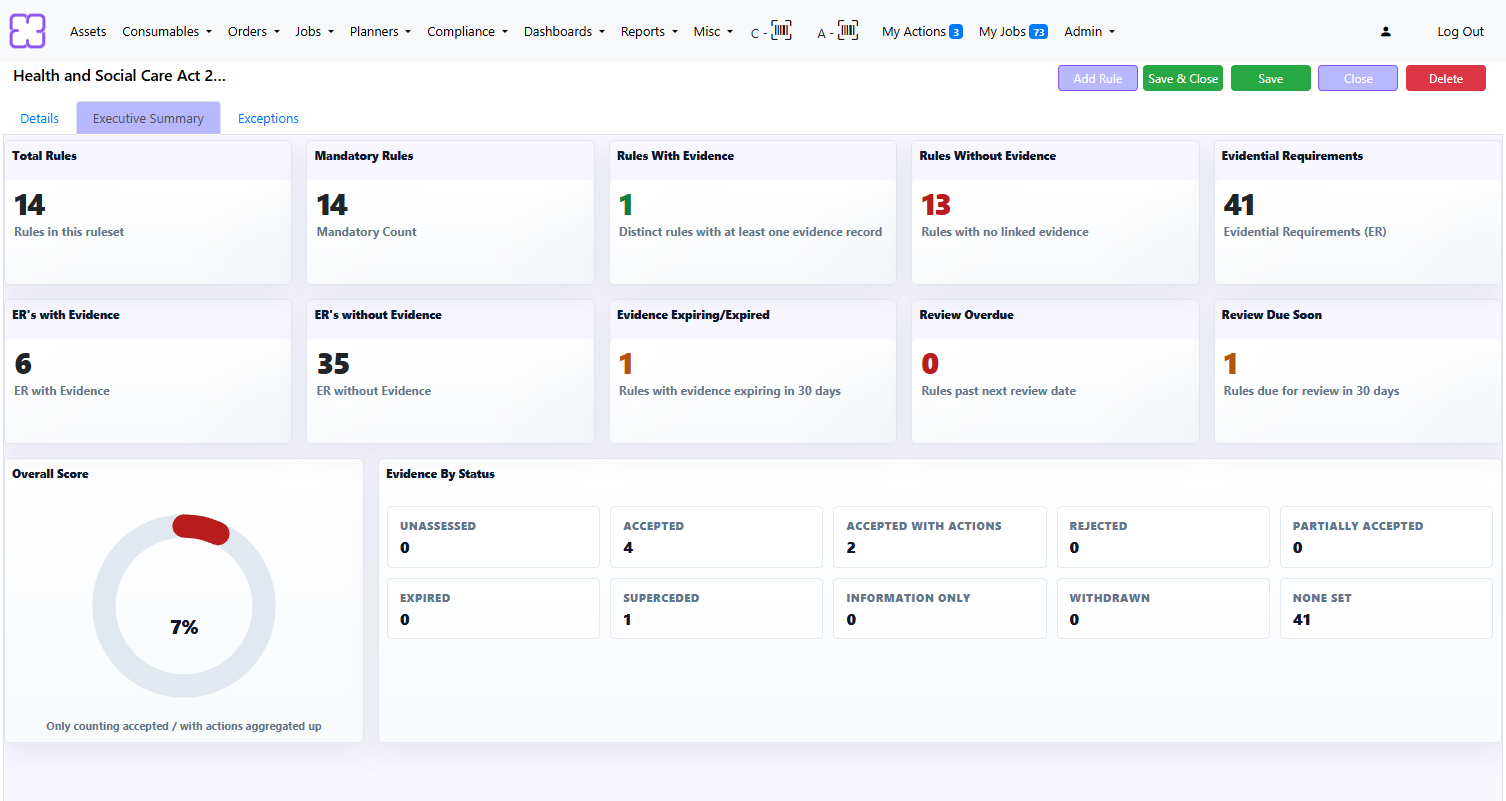Open the Compliance dropdown
The width and height of the screenshot is (1506, 801).
coord(467,32)
